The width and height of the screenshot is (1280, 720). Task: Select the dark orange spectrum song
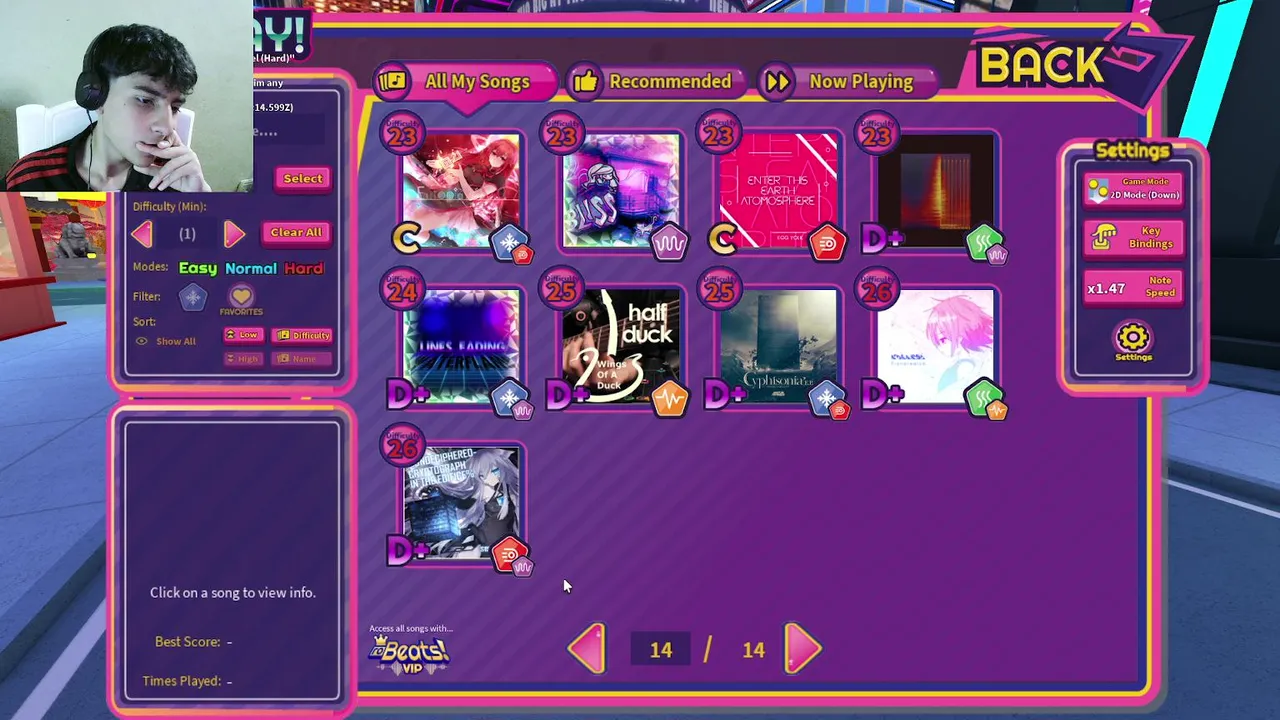coord(936,190)
